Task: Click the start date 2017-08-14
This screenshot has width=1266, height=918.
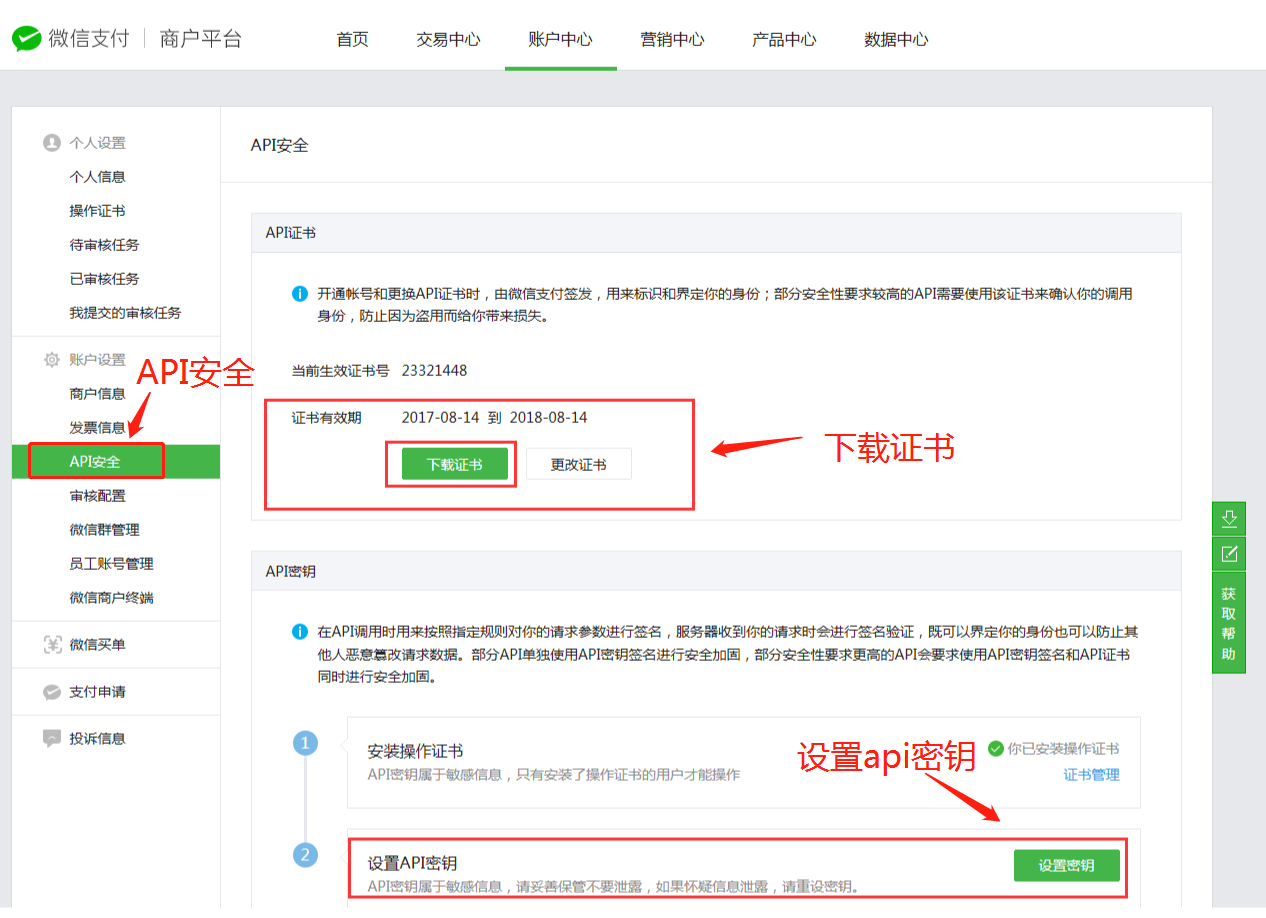Action: click(x=441, y=418)
